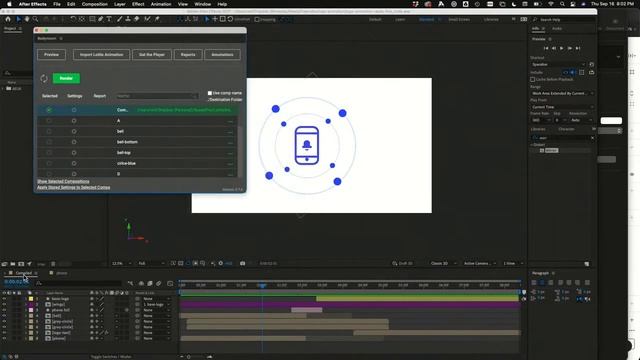Click Import Lottie Animation button
Screen dimensions: 640x360
tap(102, 55)
